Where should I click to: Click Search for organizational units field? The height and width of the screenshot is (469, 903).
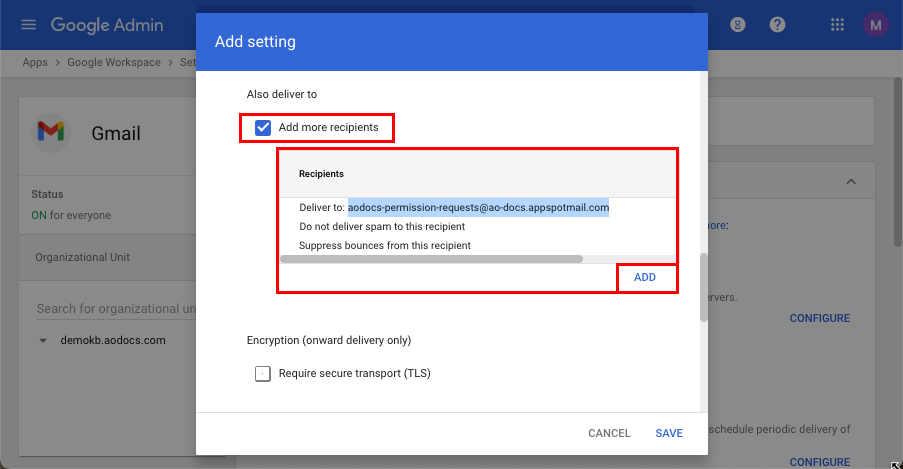click(x=116, y=309)
